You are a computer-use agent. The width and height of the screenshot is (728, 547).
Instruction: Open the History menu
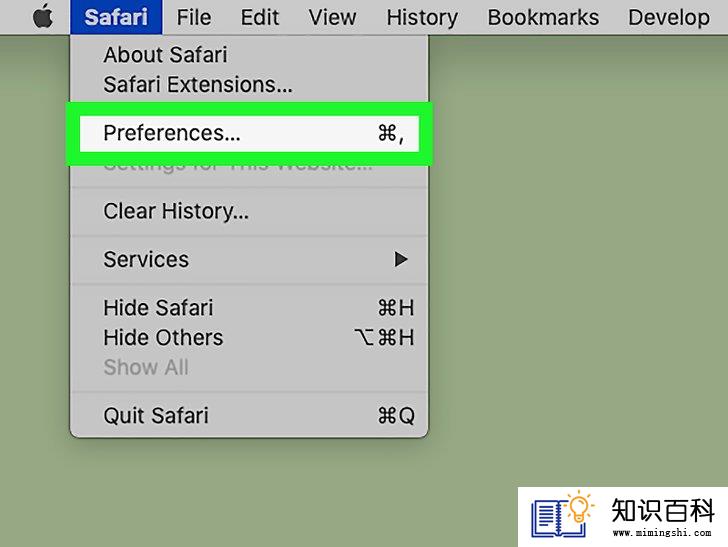pyautogui.click(x=422, y=17)
